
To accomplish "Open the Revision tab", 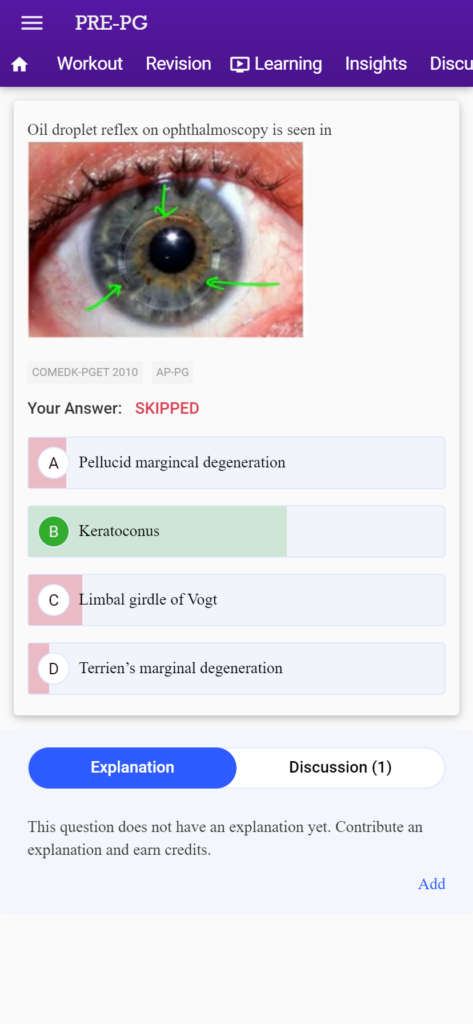I will [x=178, y=63].
